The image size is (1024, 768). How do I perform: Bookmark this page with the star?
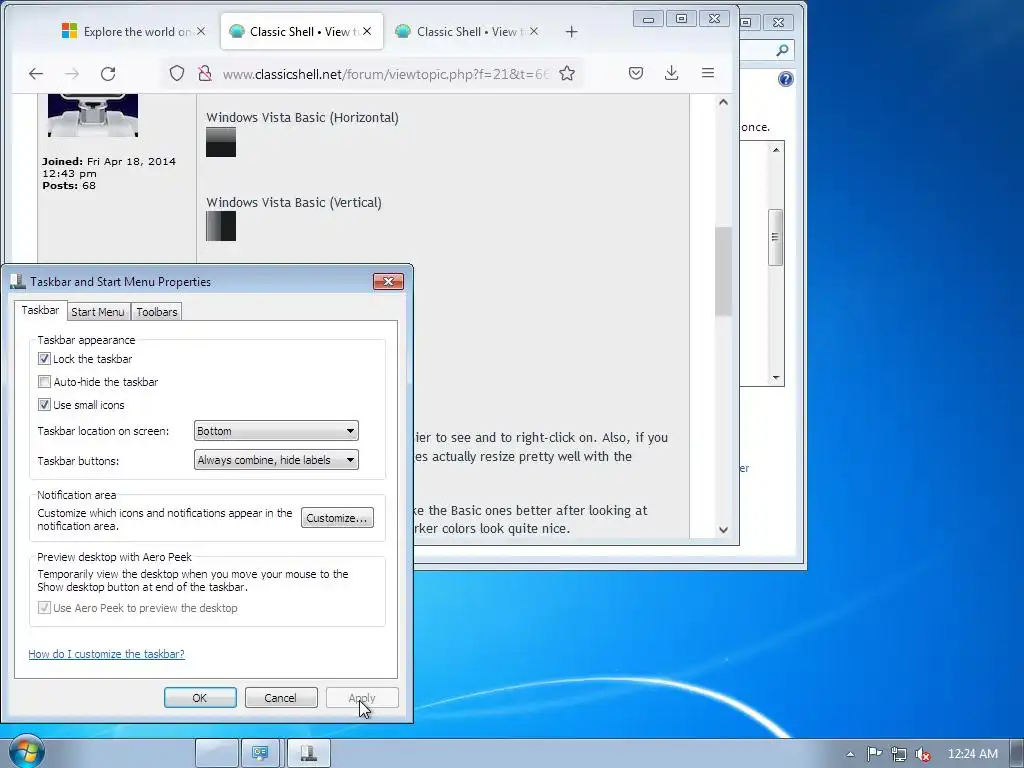coord(567,73)
